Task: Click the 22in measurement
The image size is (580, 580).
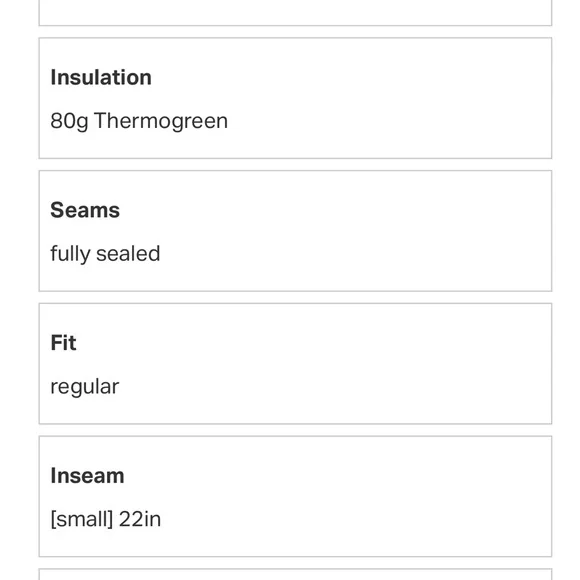Action: click(140, 519)
